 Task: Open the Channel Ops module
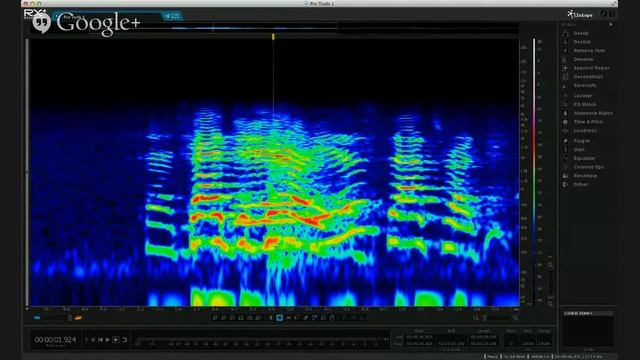589,167
